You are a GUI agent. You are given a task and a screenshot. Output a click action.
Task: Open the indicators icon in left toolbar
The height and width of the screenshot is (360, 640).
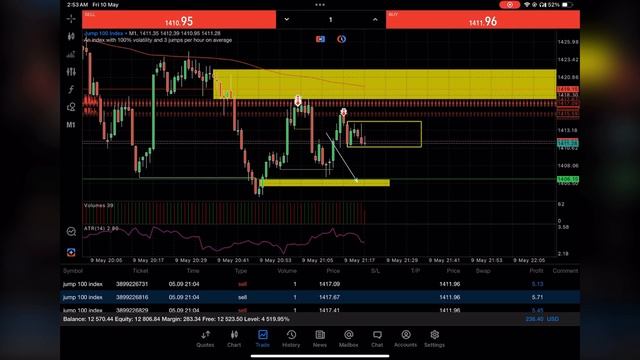pos(71,54)
